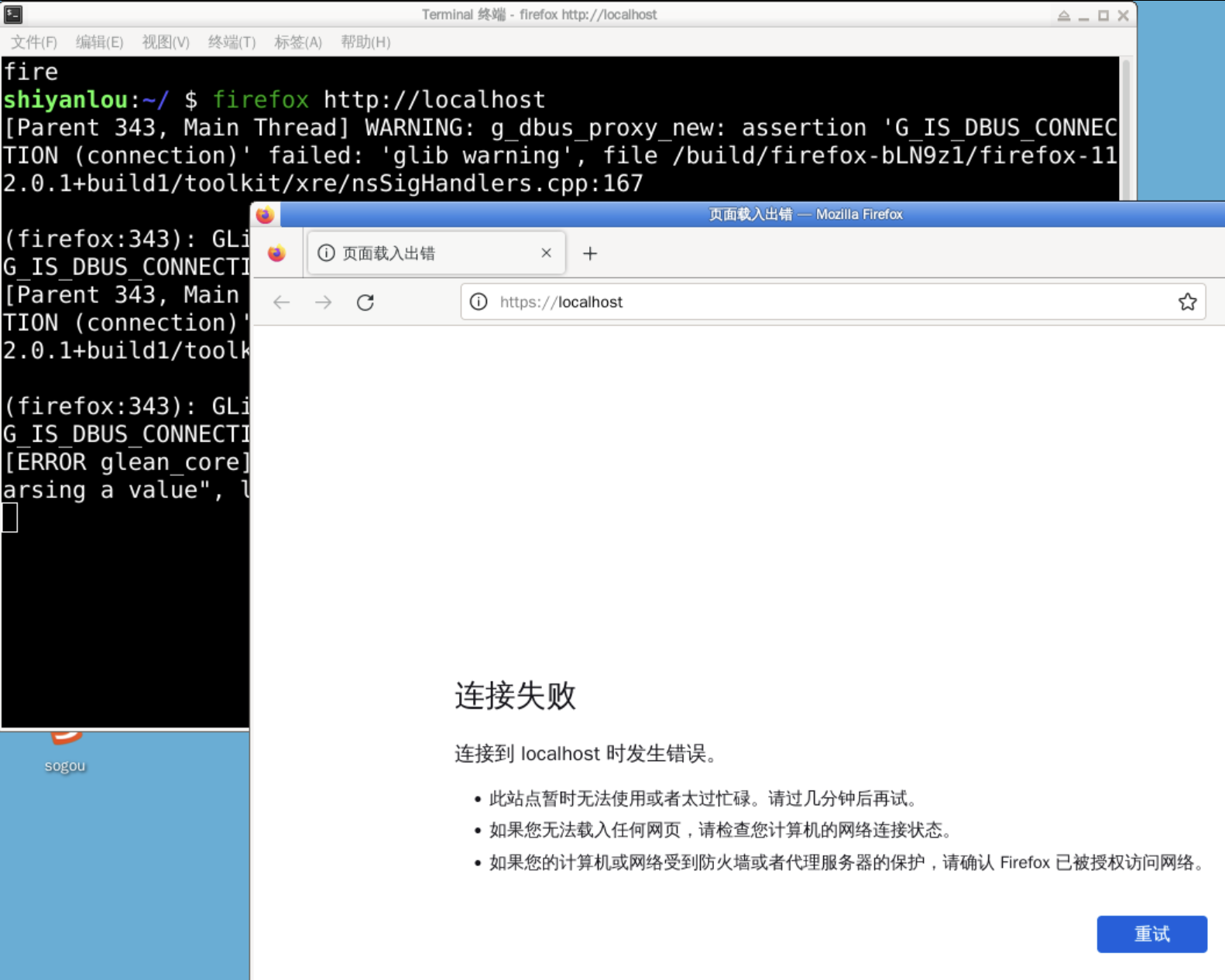Click the nsSigHandlers.cpp:167 line in Terminal
This screenshot has width=1225, height=980.
(x=323, y=183)
